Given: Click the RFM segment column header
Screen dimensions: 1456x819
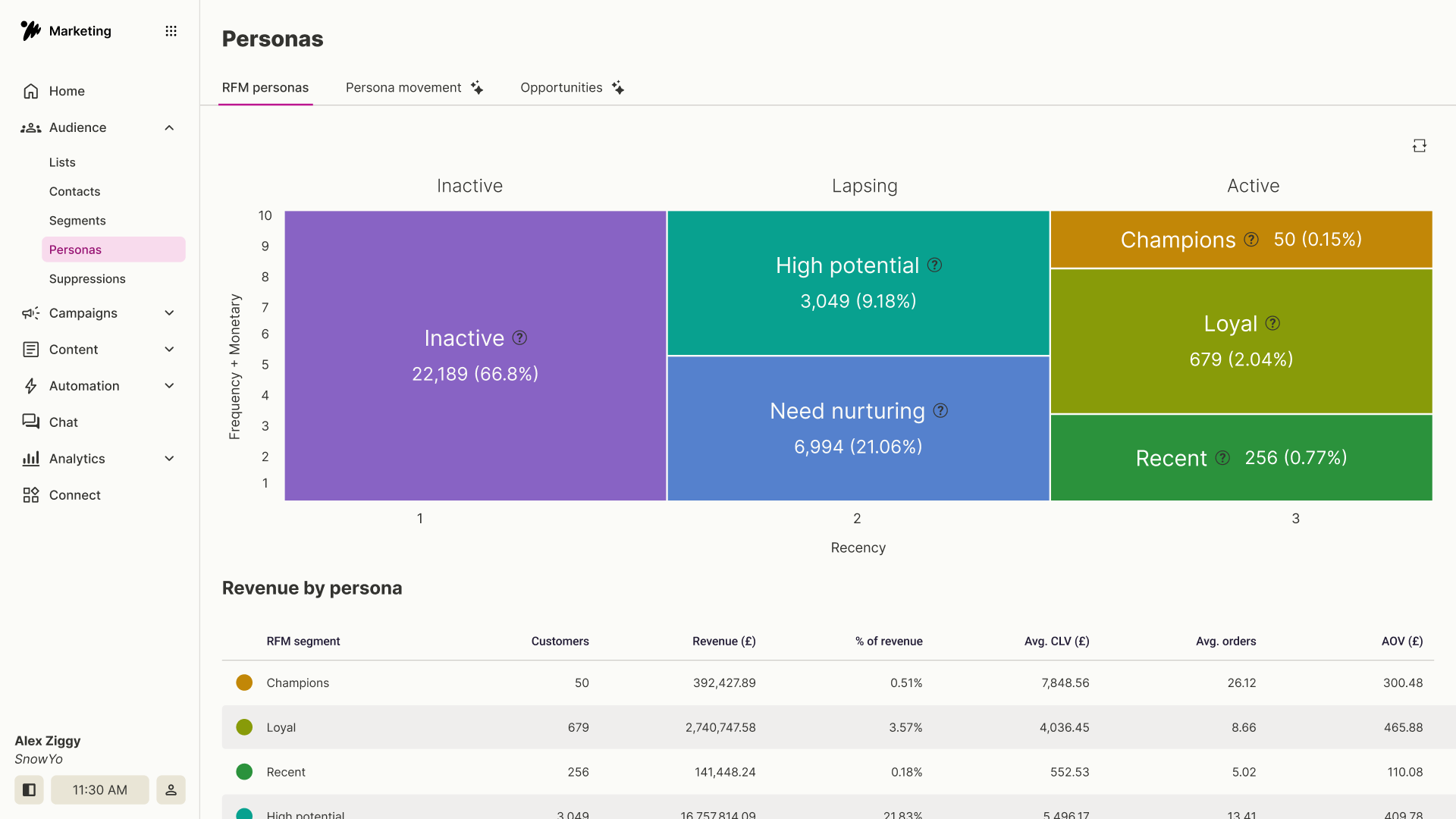Looking at the screenshot, I should pos(303,642).
